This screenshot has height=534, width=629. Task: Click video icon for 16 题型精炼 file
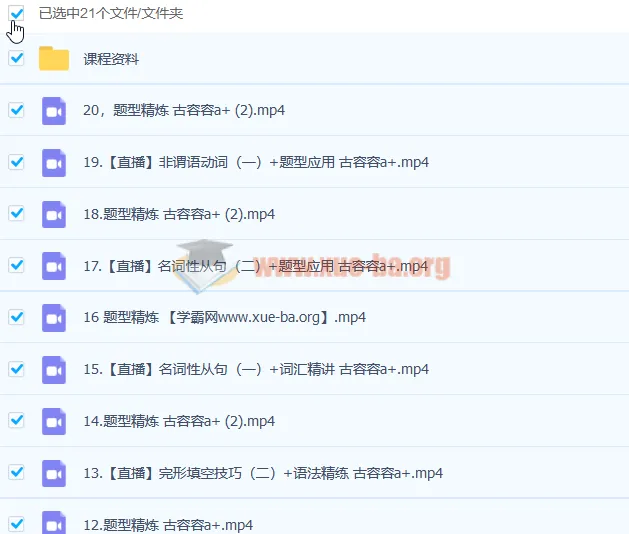pyautogui.click(x=54, y=318)
